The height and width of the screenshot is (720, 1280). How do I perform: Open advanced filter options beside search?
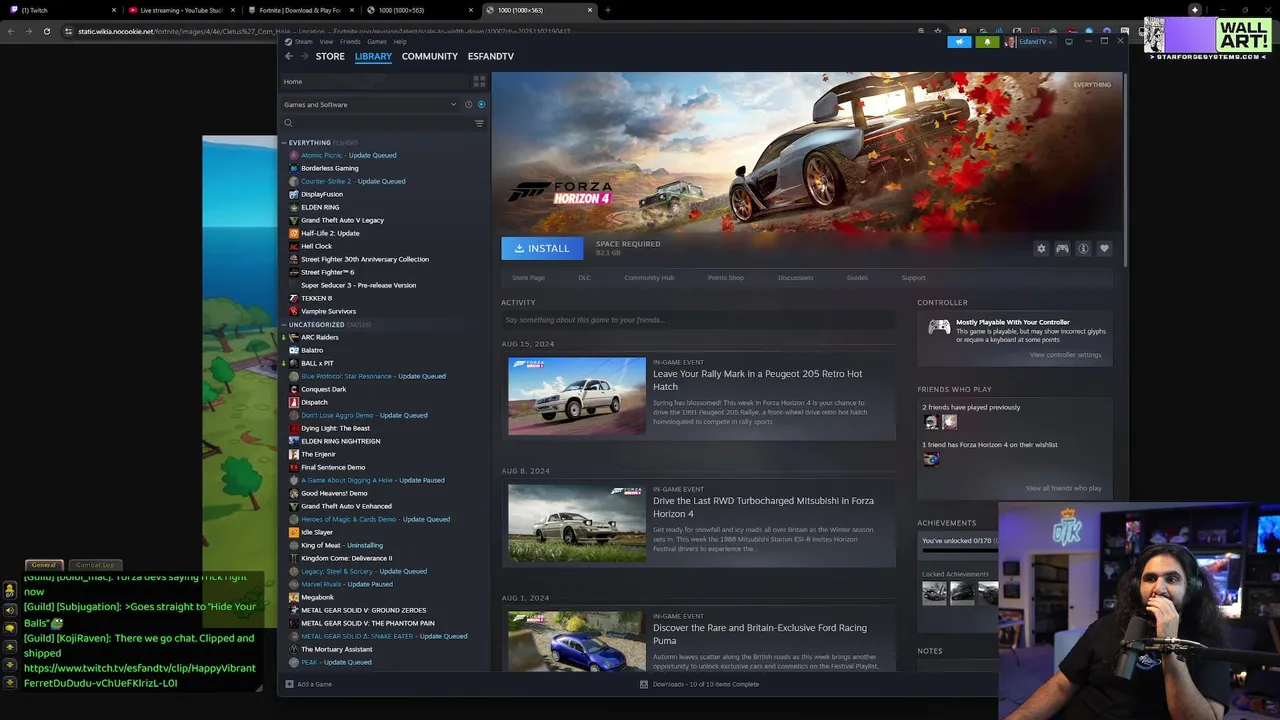[x=479, y=123]
